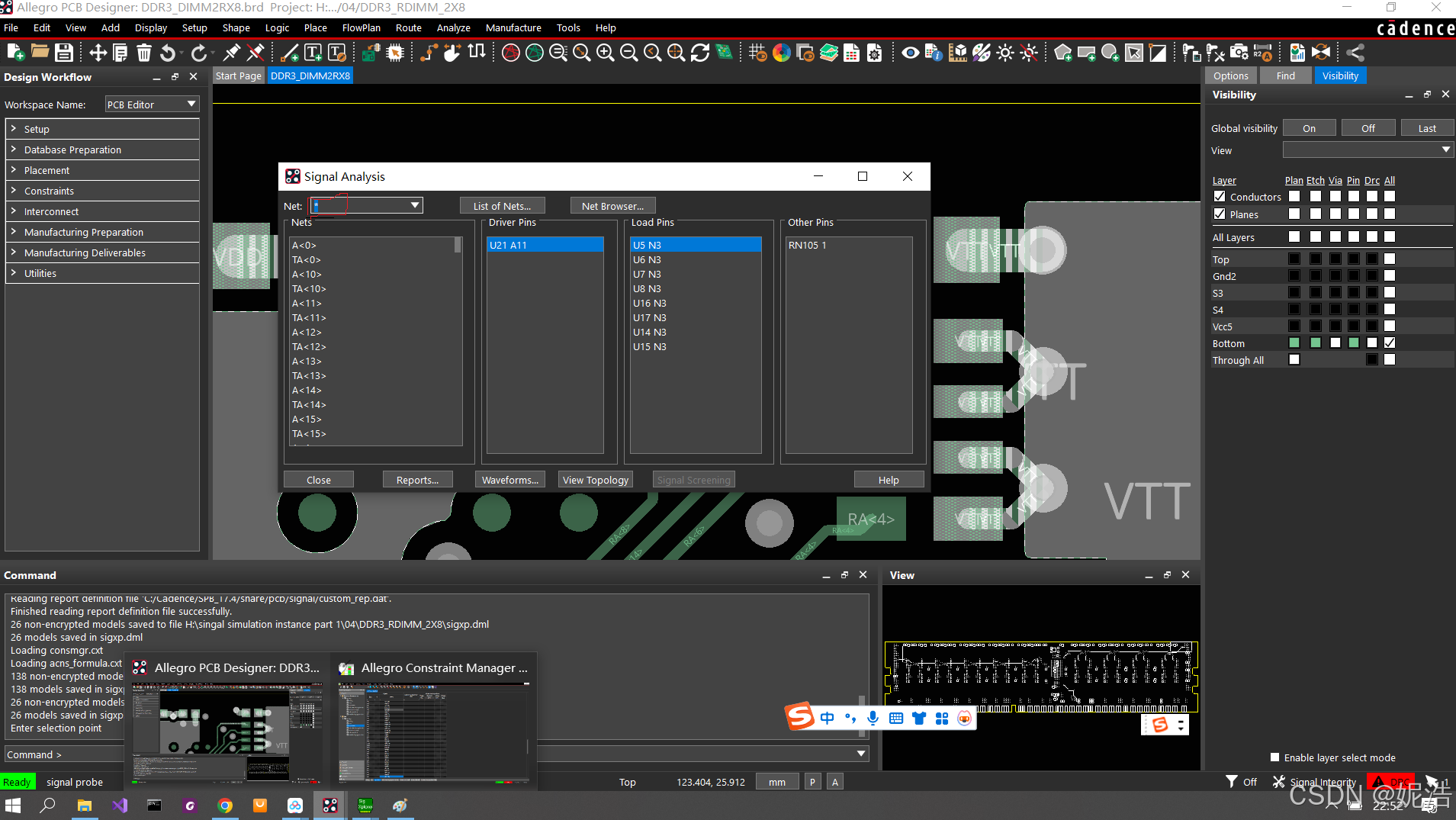
Task: Click the Waveforms button
Action: (x=509, y=480)
